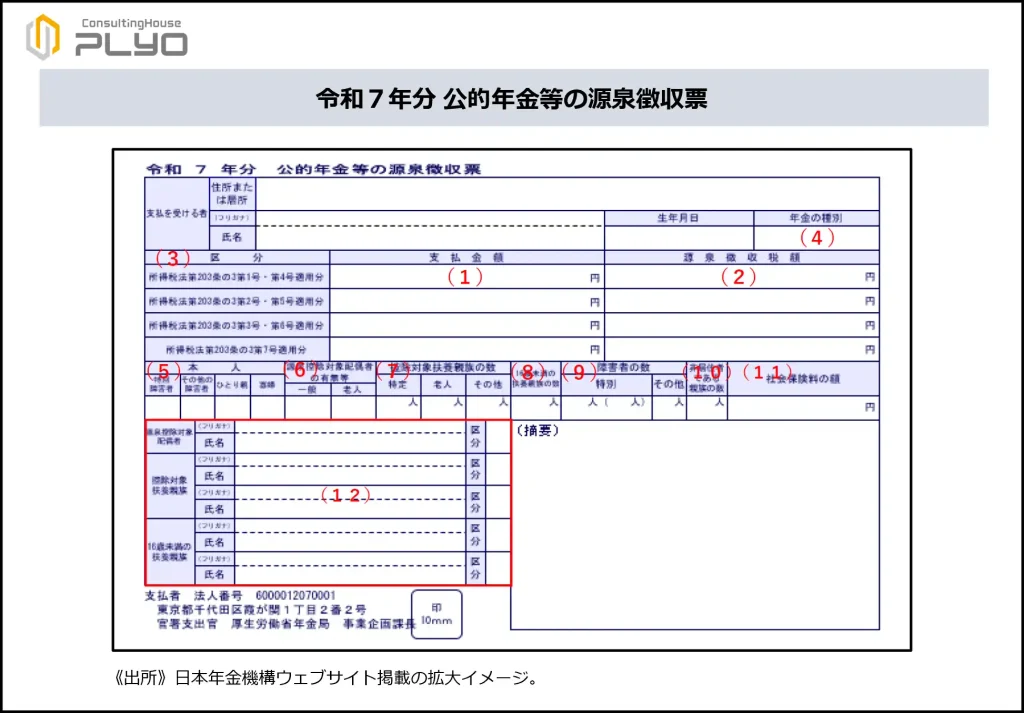Click the red marker (11) near 社会保険料の額

pyautogui.click(x=766, y=371)
